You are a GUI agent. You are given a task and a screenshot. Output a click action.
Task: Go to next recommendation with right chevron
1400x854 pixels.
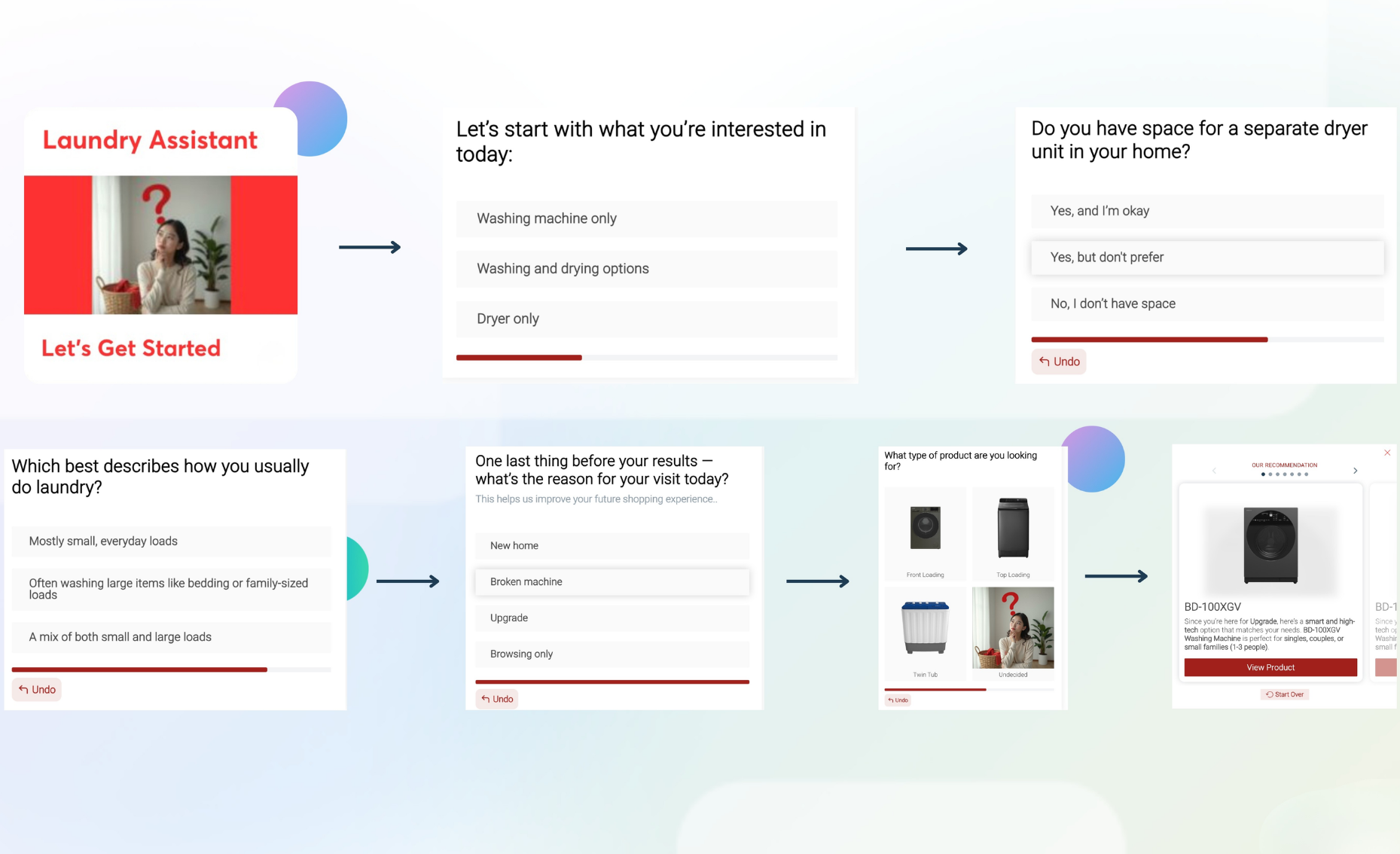1356,471
